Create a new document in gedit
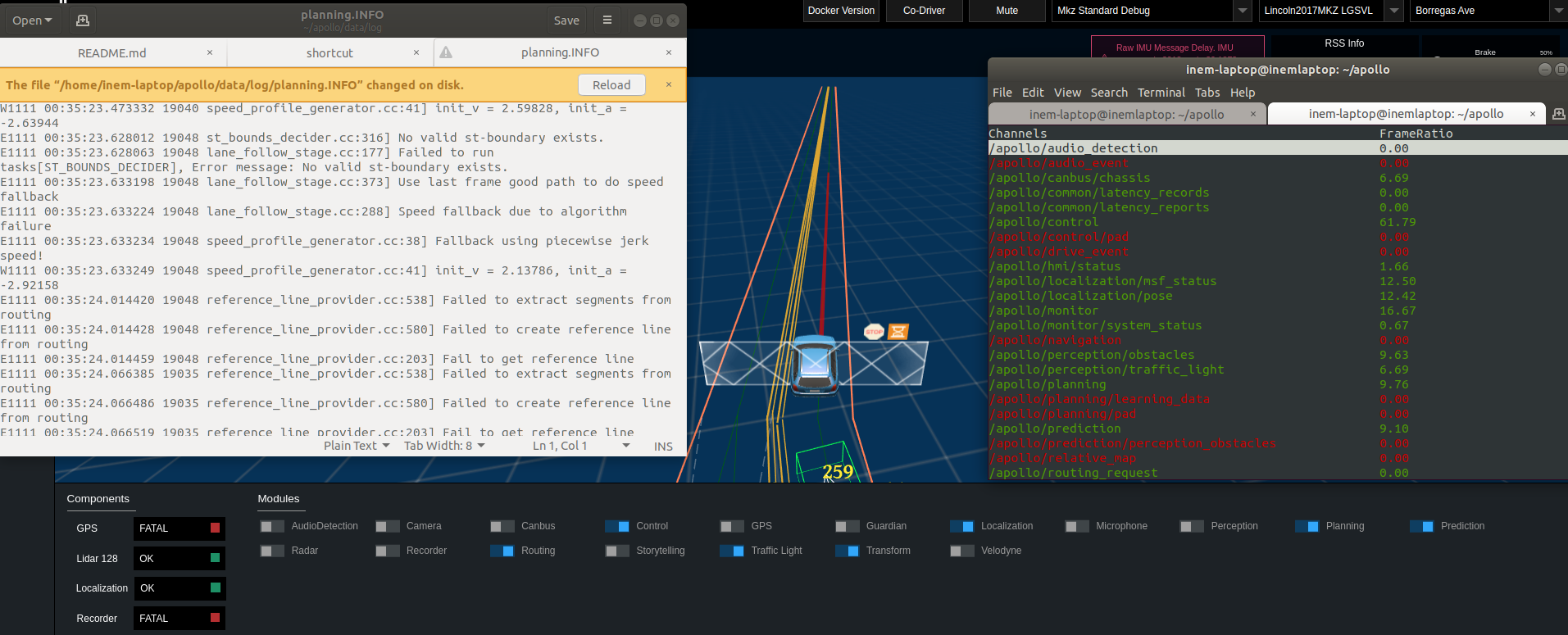Screen dimensions: 1568x635 pyautogui.click(x=82, y=20)
